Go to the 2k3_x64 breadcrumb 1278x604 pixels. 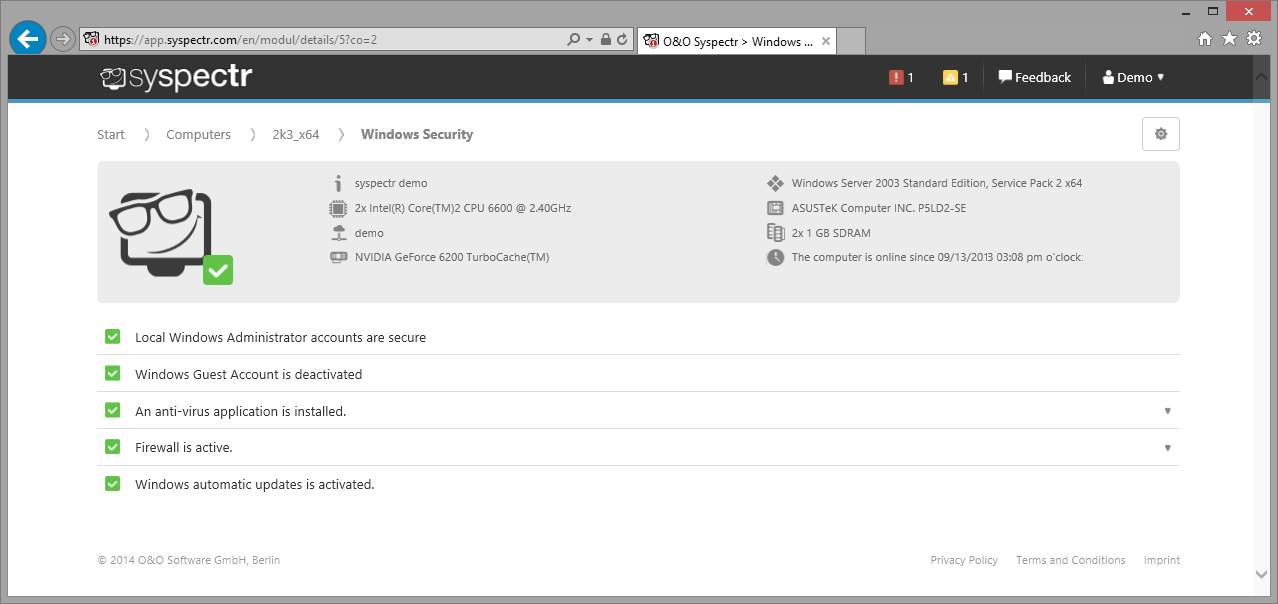[x=296, y=134]
